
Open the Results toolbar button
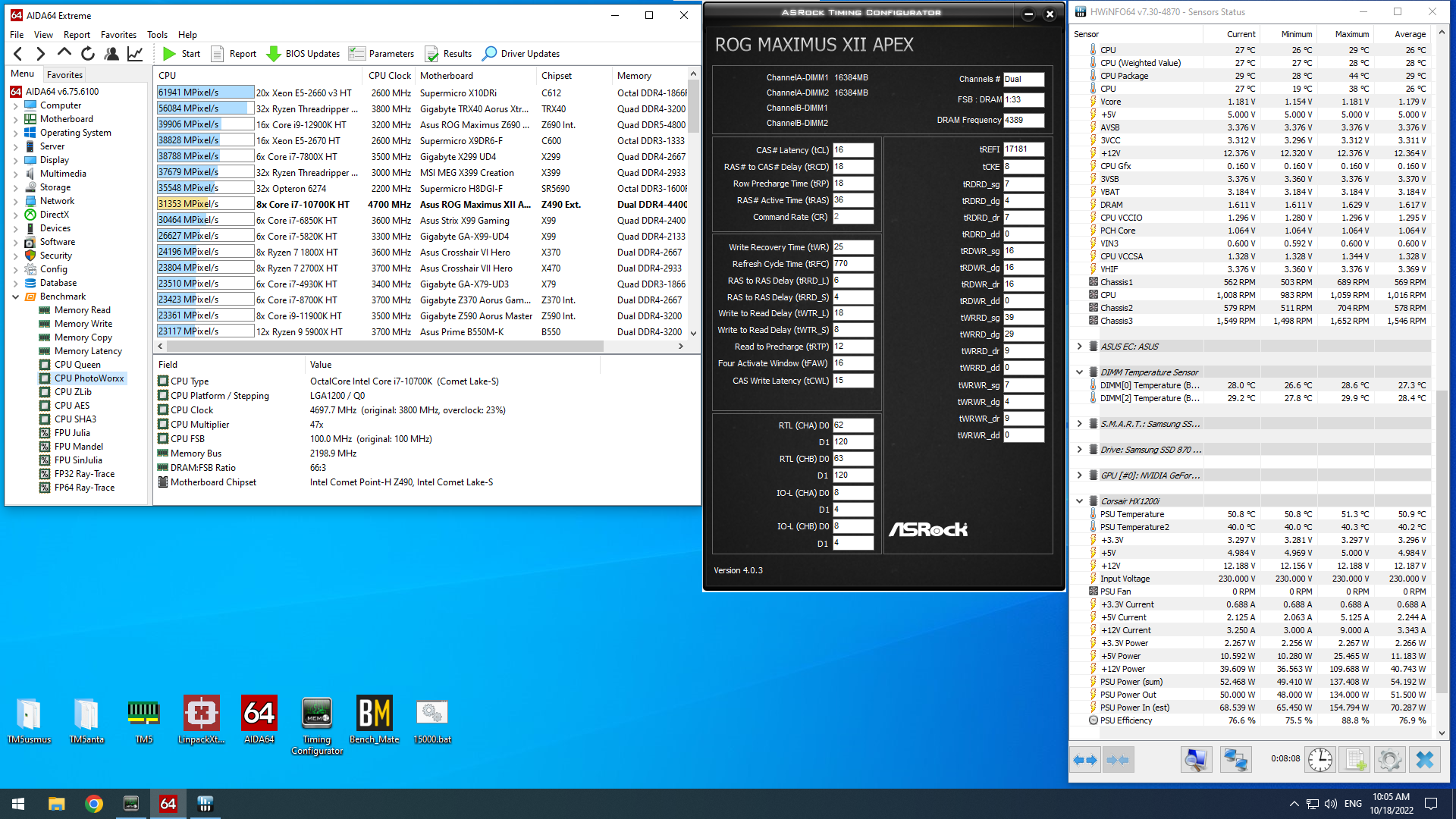tap(449, 54)
